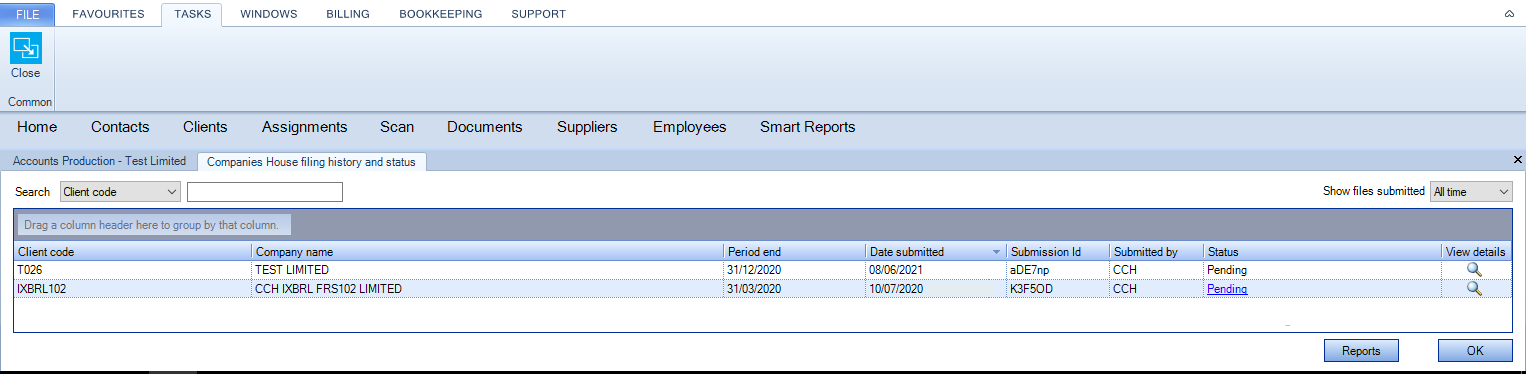
Task: Open the Documents section
Action: pos(485,127)
